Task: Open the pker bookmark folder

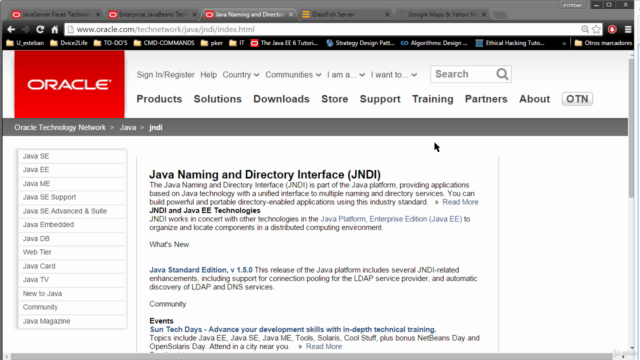Action: 212,43
